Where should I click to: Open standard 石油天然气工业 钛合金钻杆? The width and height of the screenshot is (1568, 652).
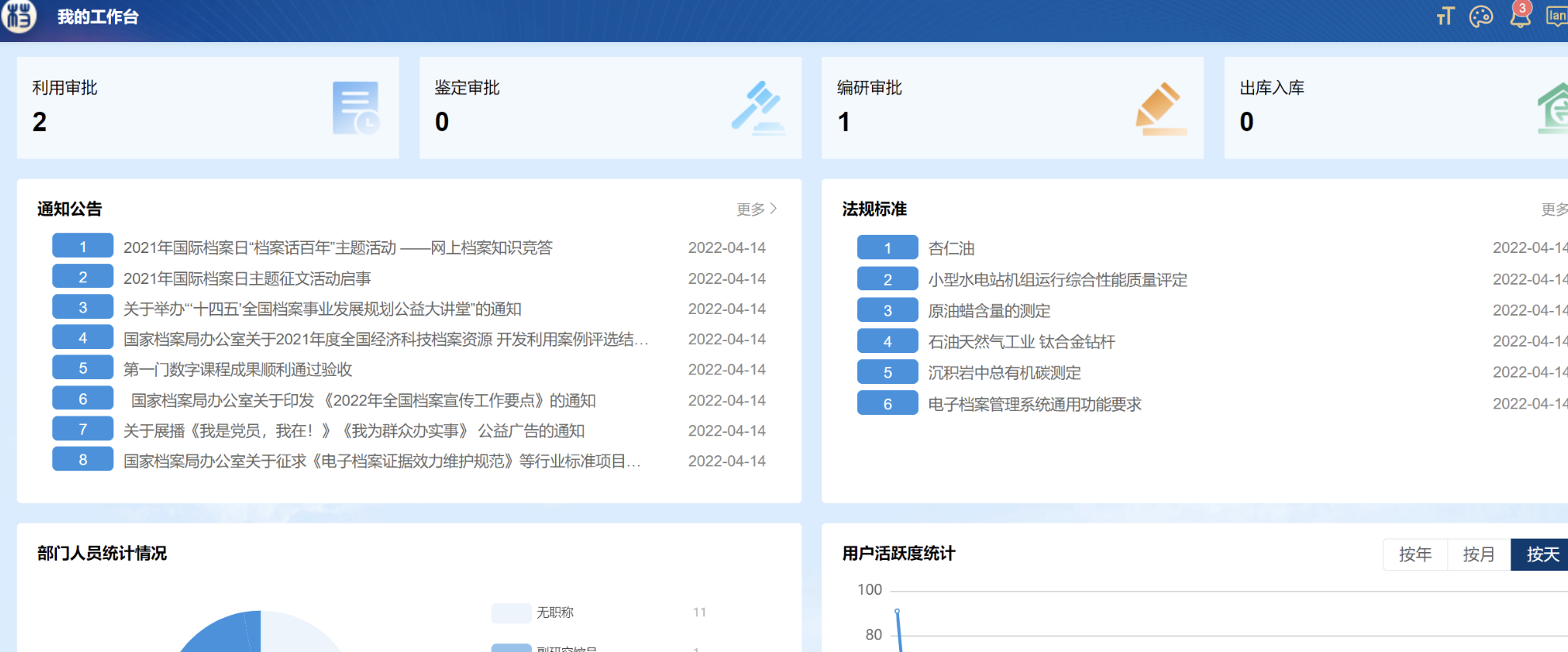[x=1022, y=342]
